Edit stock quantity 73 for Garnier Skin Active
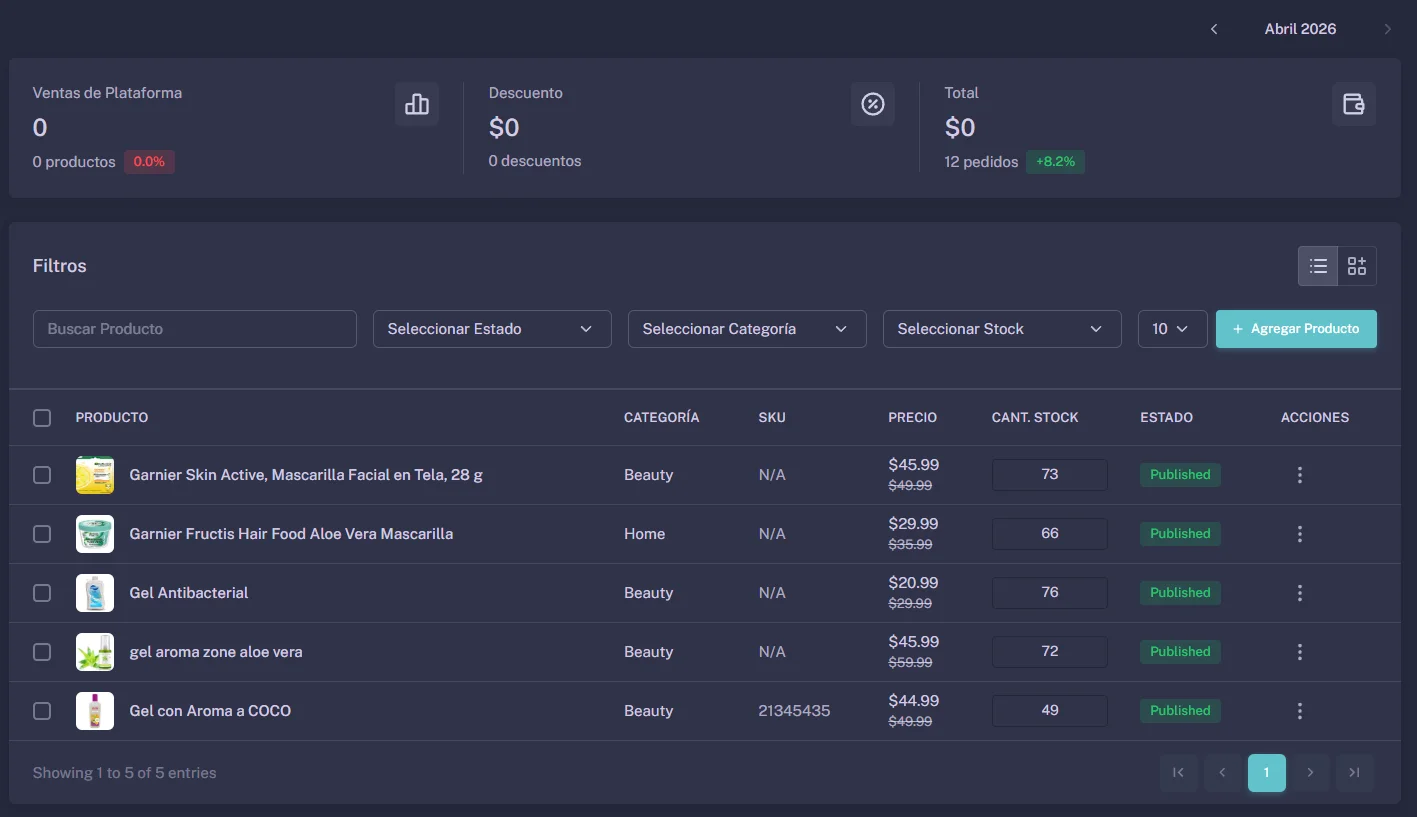Screen dimensions: 1417x817 pos(1050,475)
